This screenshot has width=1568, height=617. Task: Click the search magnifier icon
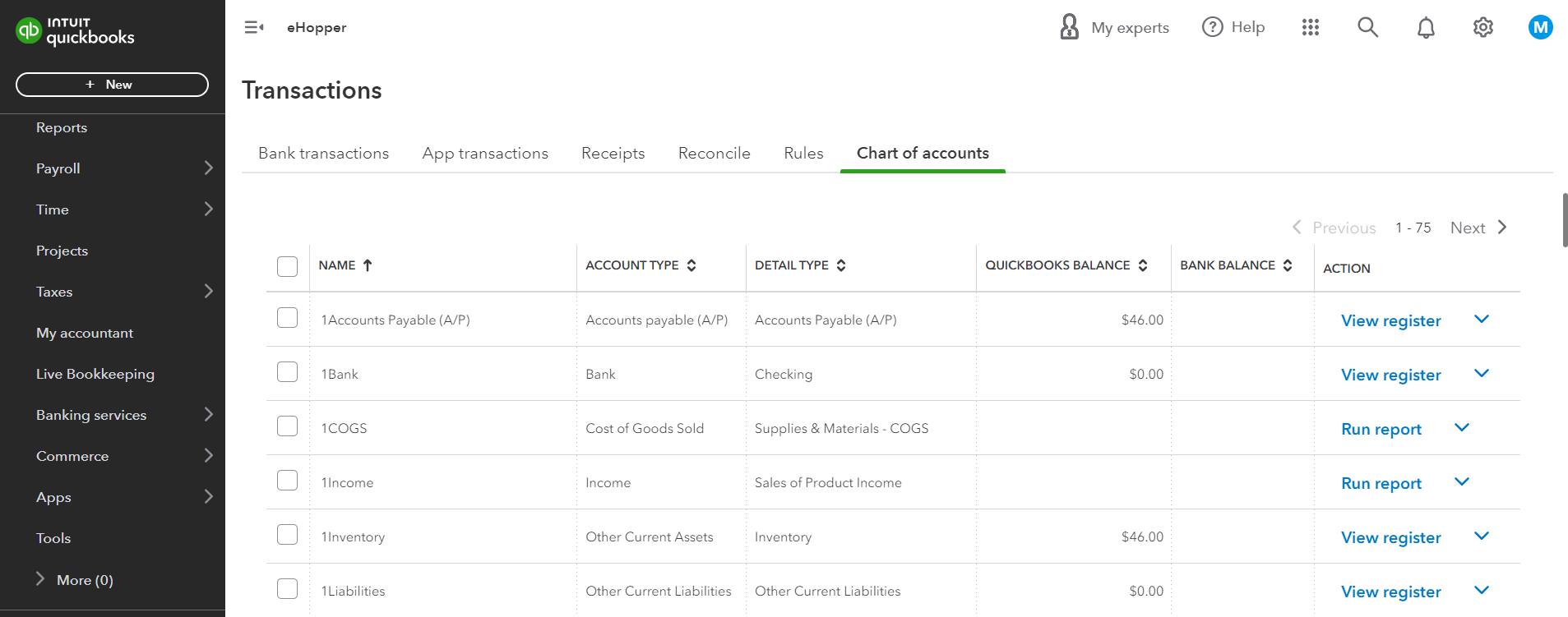[x=1367, y=27]
